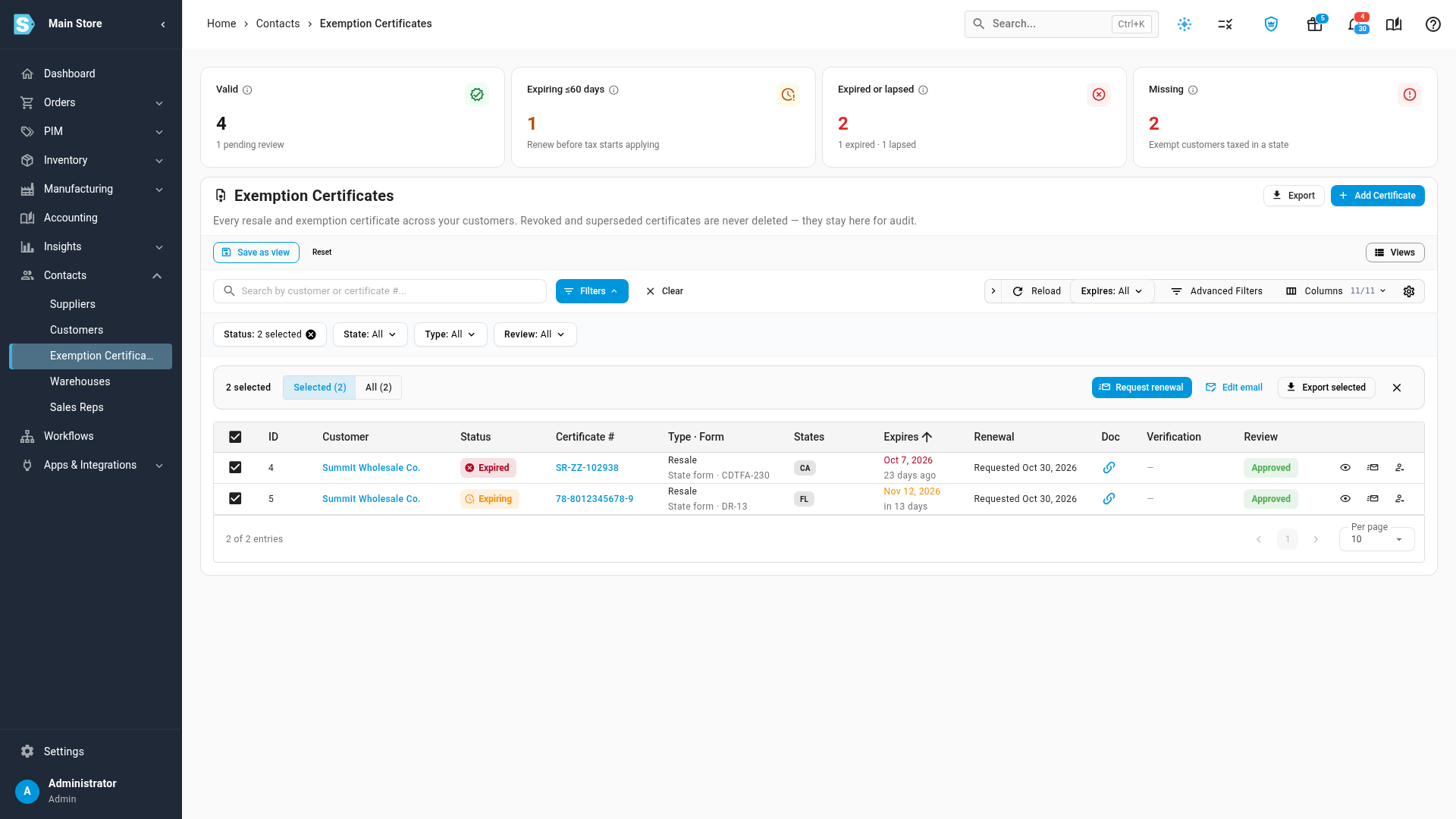Expand the Orders sidebar menu

tap(91, 102)
